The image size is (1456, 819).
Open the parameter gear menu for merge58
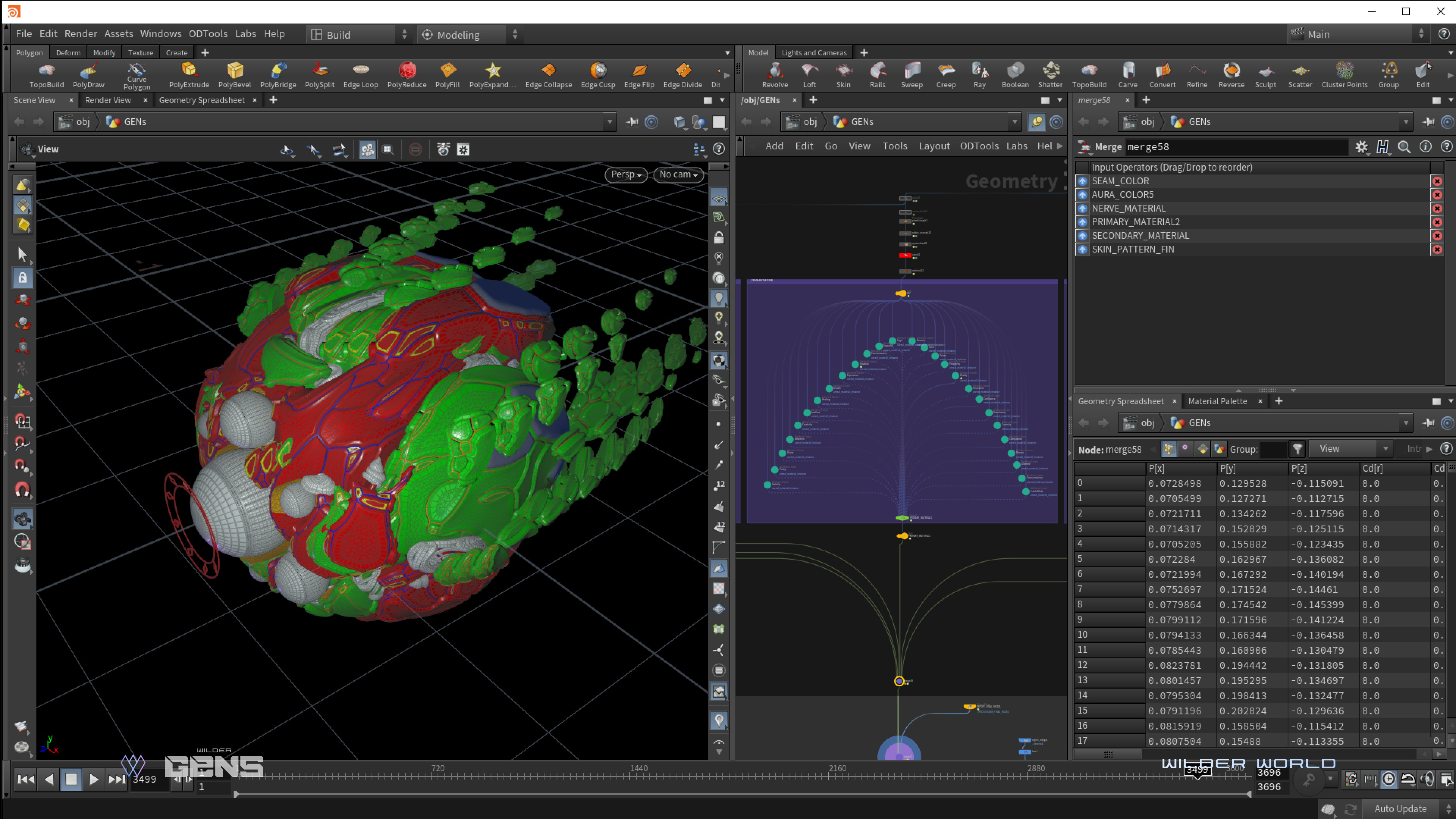tap(1361, 147)
